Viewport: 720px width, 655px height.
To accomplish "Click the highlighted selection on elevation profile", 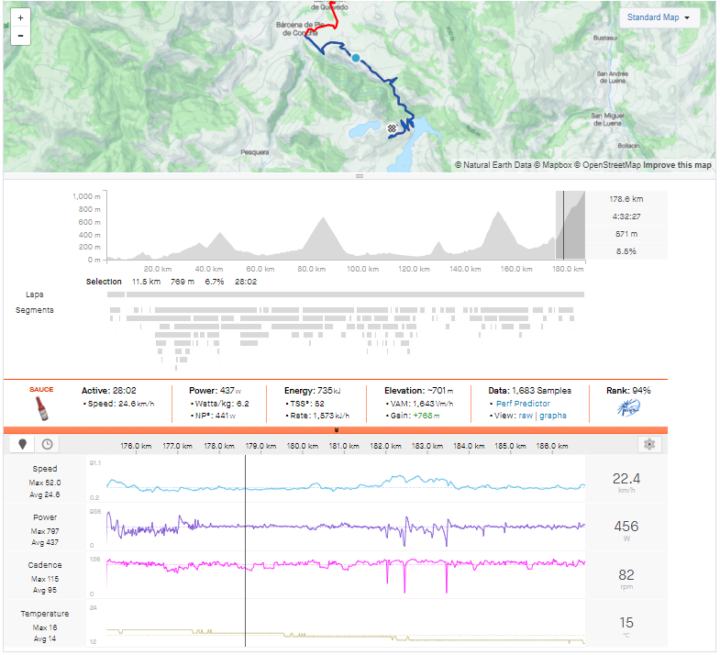I will click(569, 226).
